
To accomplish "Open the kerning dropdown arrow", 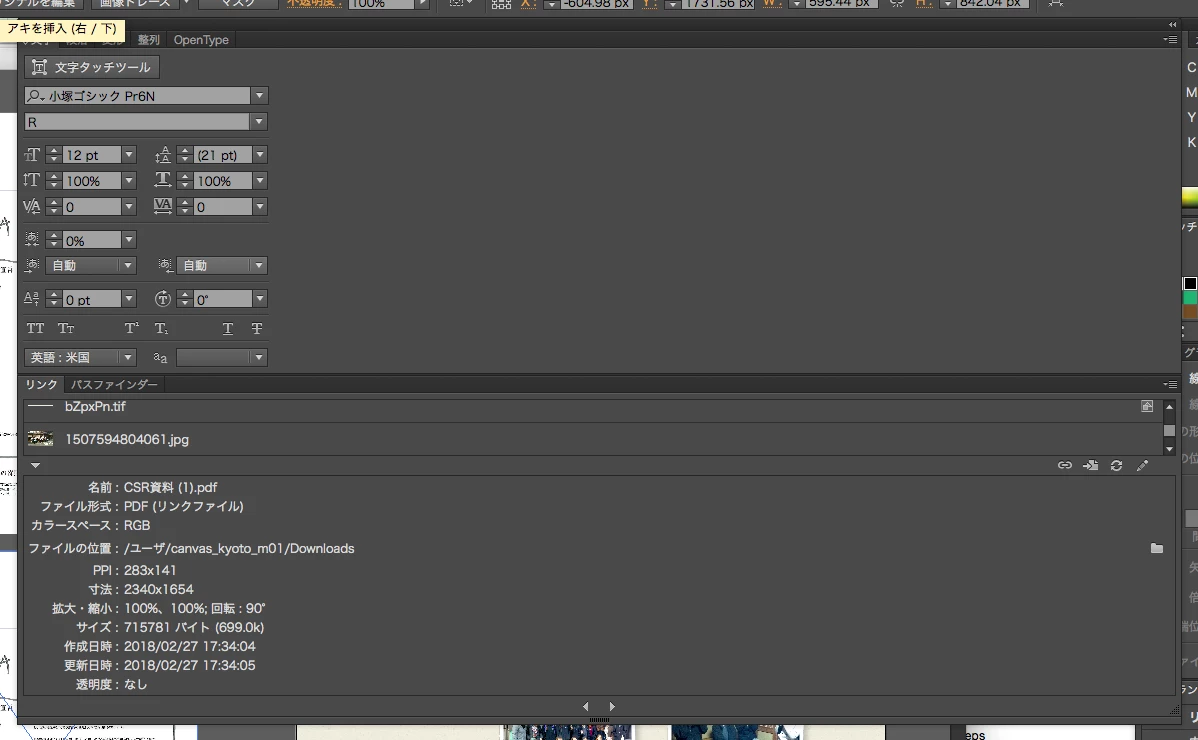I will (129, 207).
